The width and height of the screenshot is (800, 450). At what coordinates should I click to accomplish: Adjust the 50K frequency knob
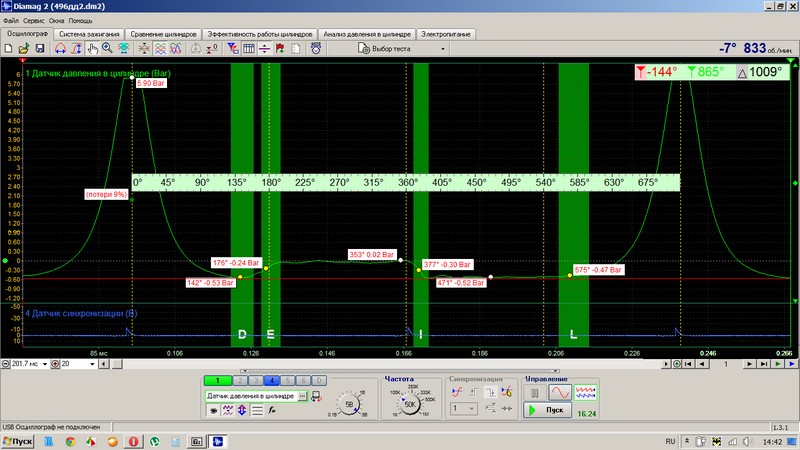pyautogui.click(x=410, y=405)
